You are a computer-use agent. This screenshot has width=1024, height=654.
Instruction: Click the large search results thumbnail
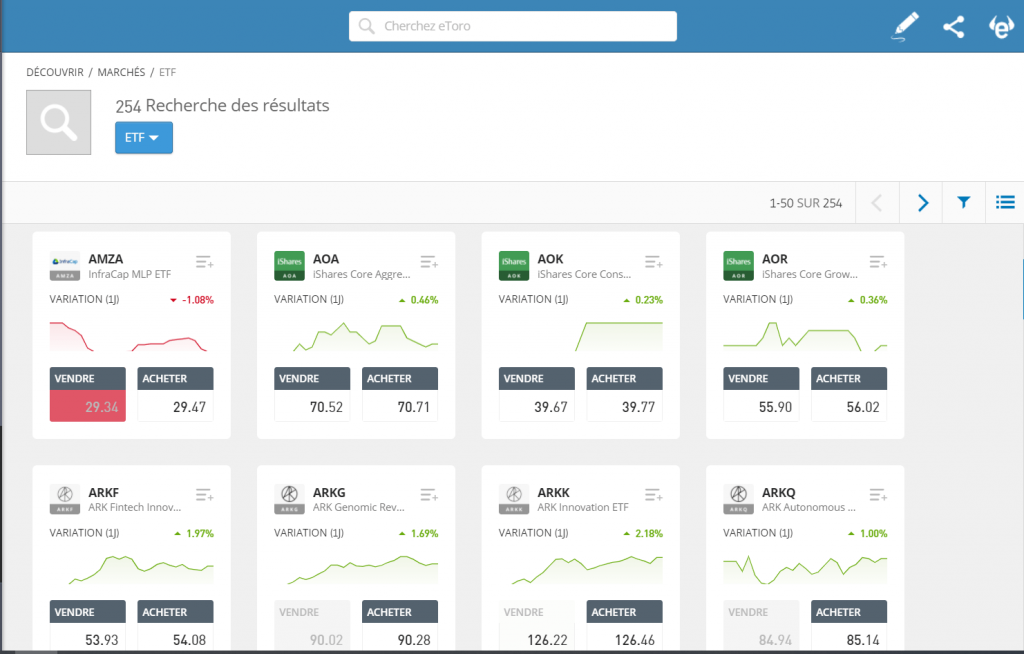coord(59,122)
